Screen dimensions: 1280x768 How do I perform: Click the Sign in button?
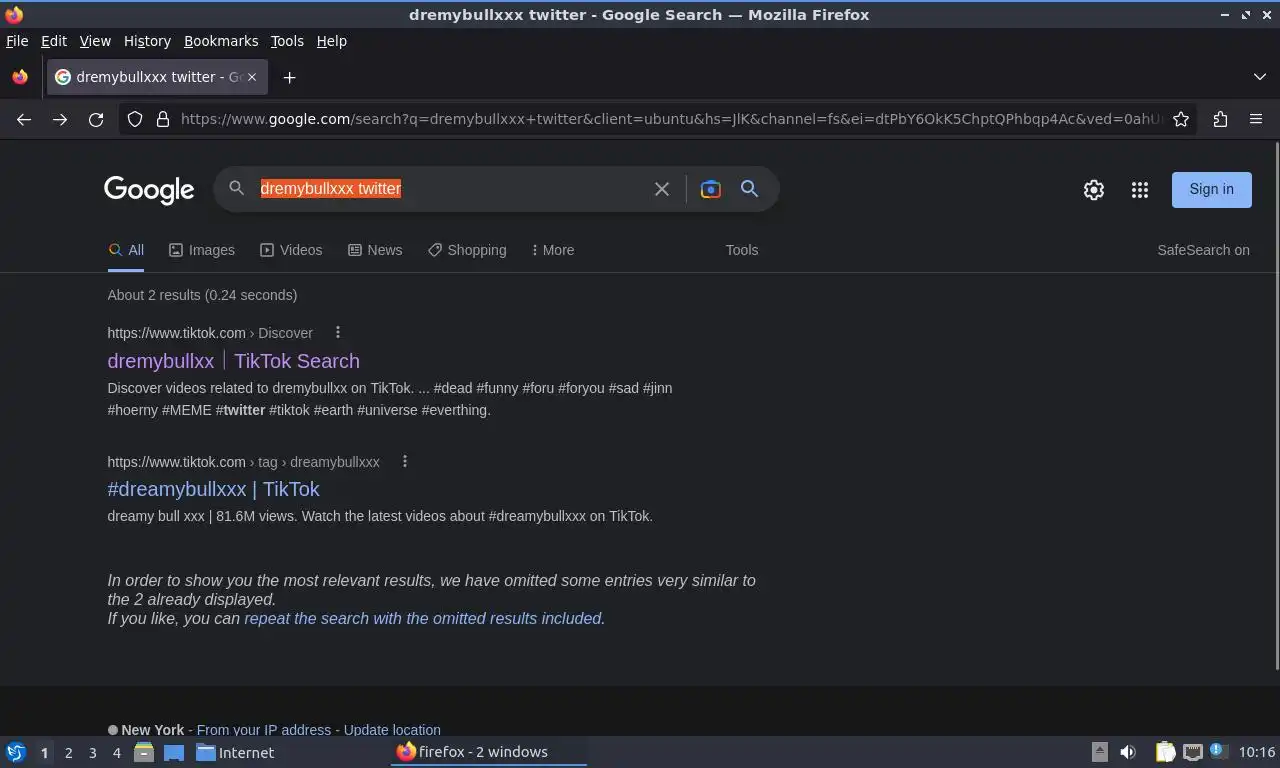click(x=1211, y=189)
